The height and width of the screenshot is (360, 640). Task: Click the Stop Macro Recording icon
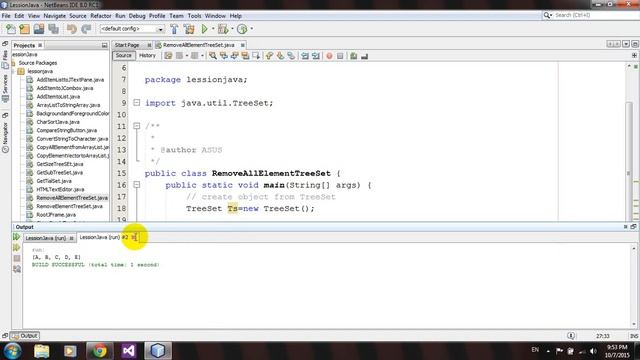pyautogui.click(x=340, y=56)
